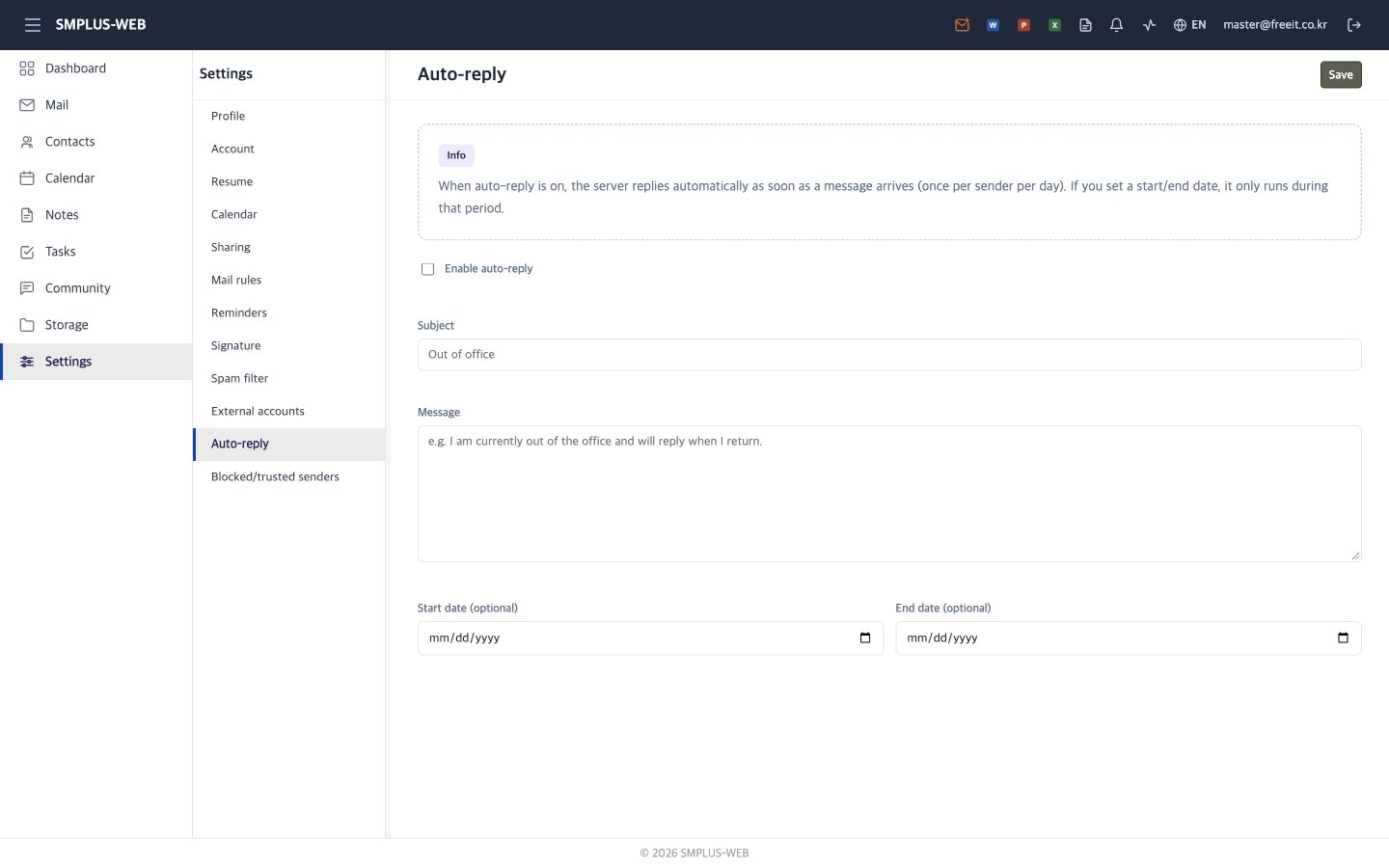Enable the auto-reply checkbox
The image size is (1389, 868).
click(427, 269)
